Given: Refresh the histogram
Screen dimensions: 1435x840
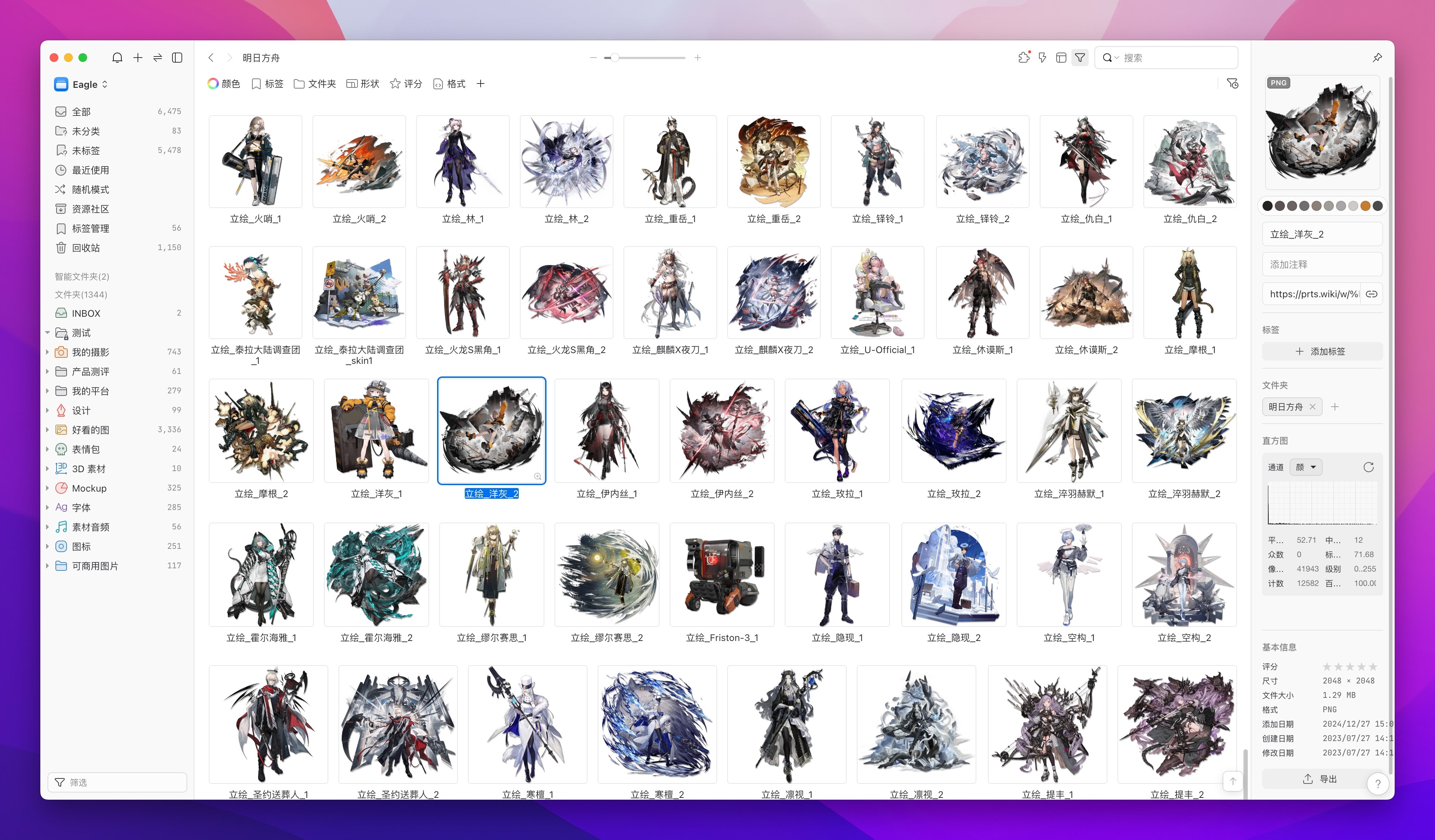Looking at the screenshot, I should [x=1369, y=467].
